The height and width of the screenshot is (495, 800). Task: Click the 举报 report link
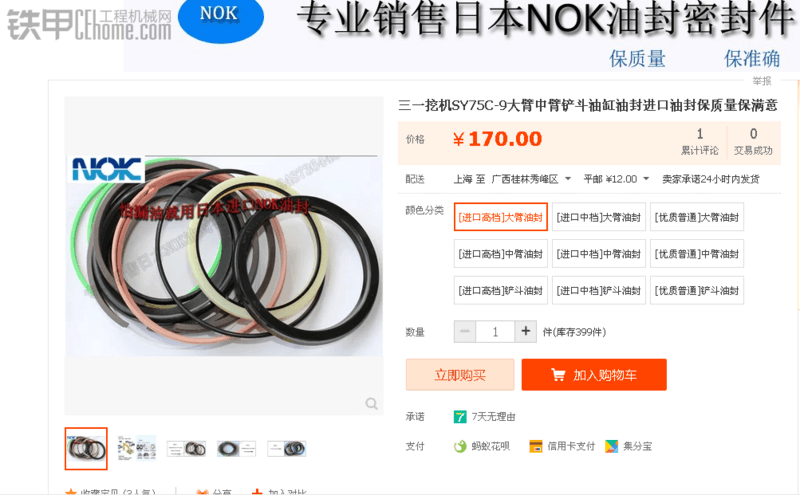click(762, 81)
